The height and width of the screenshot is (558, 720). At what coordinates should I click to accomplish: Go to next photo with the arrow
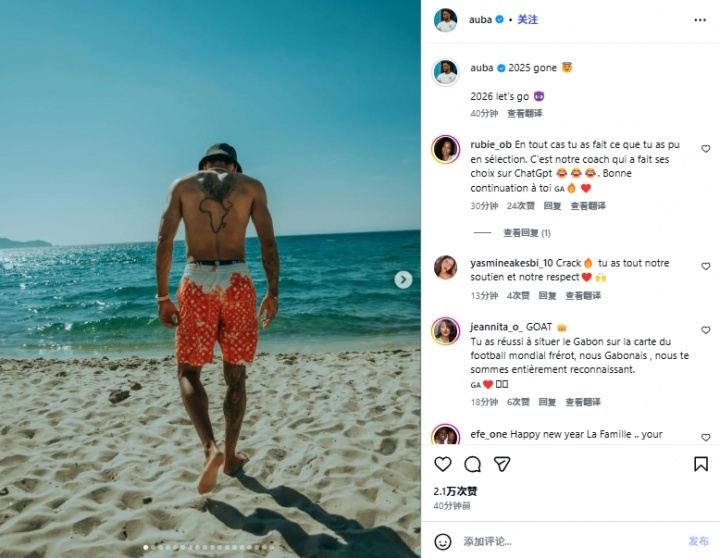403,280
